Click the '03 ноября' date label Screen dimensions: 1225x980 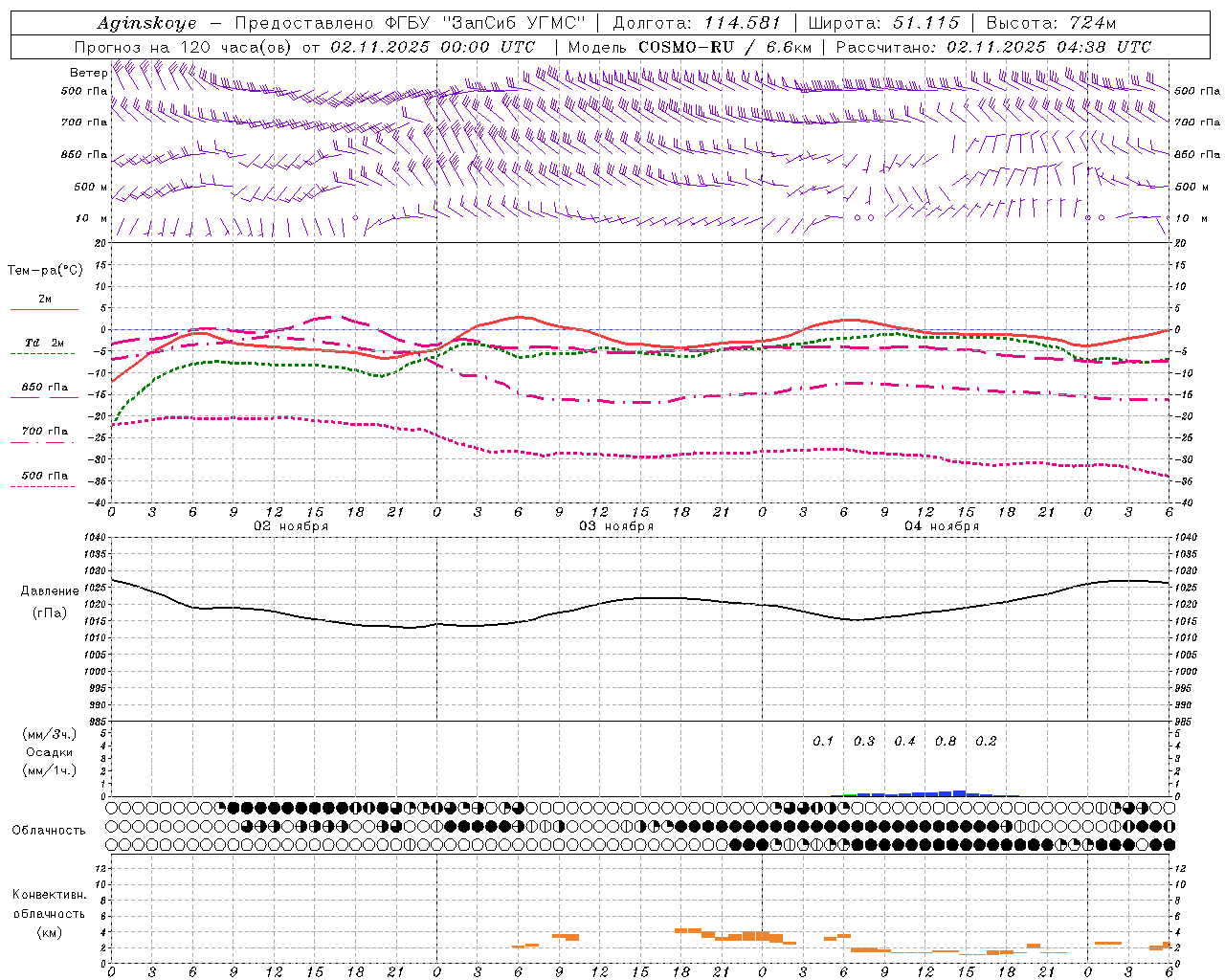click(x=616, y=526)
